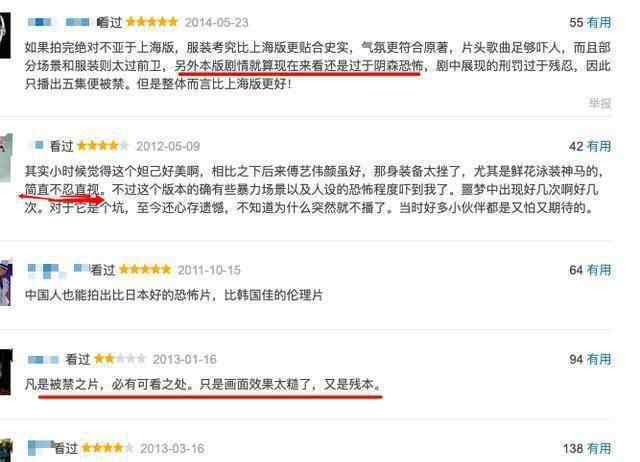This screenshot has width=640, height=462.
Task: Mark the 64-vote review as 有用
Action: click(599, 270)
